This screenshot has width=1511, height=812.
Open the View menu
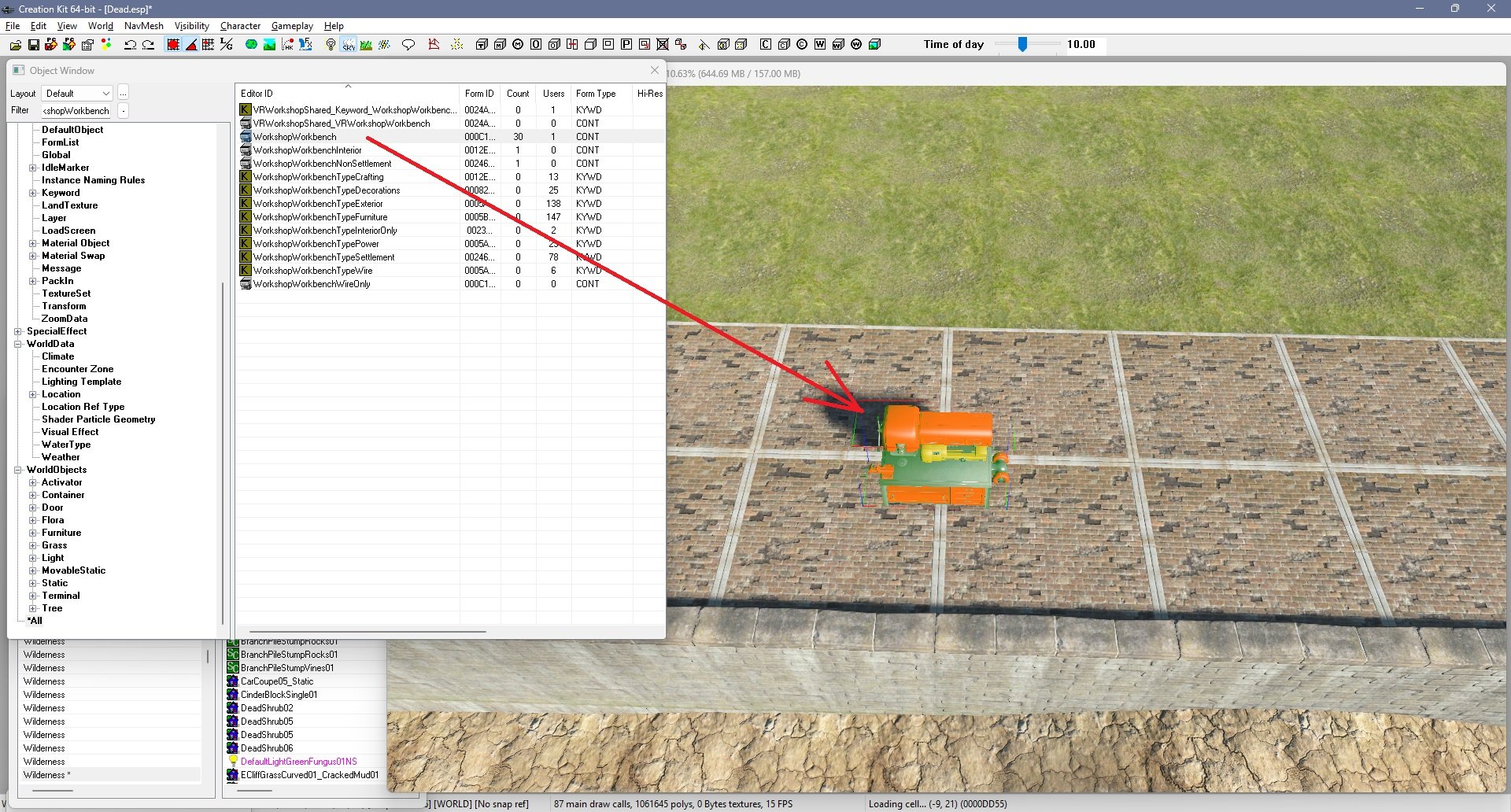tap(68, 26)
